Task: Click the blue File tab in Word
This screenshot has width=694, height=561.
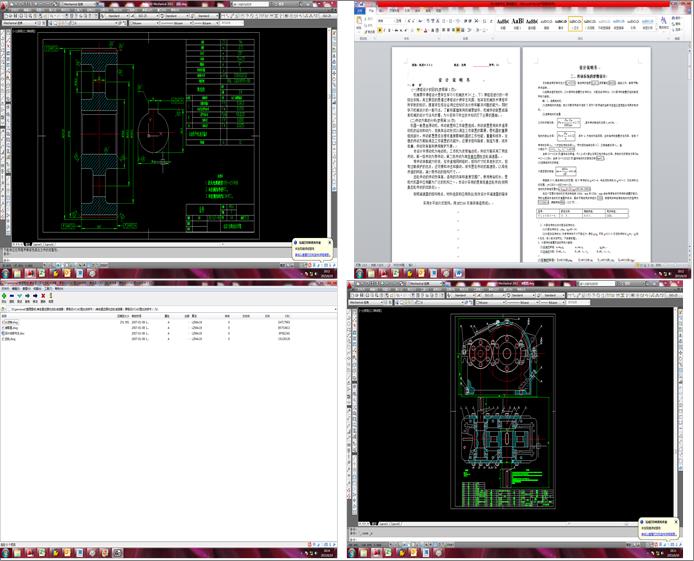Action: pos(360,10)
